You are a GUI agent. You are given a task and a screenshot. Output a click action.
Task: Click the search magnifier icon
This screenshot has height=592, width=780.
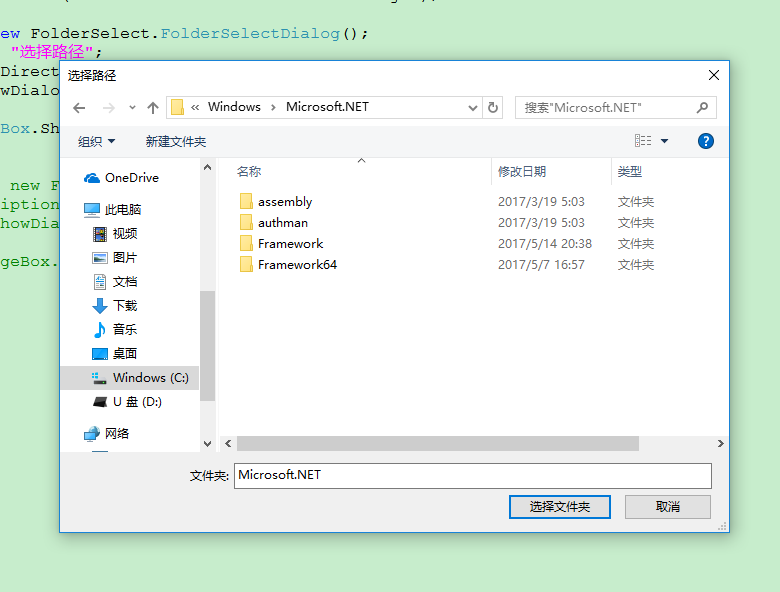tap(702, 107)
